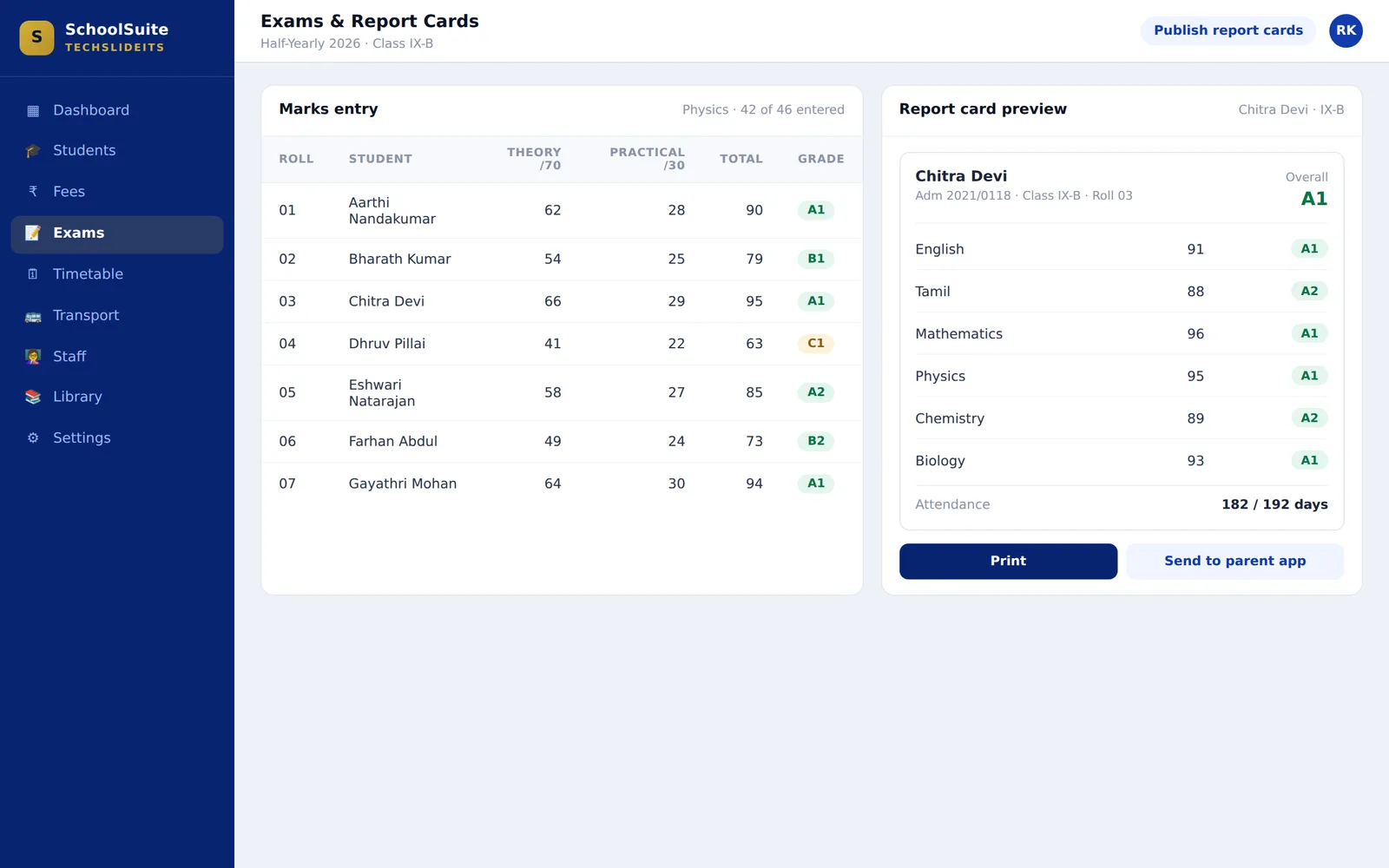The height and width of the screenshot is (868, 1389).
Task: Select student Gayathri Mohan
Action: point(562,483)
